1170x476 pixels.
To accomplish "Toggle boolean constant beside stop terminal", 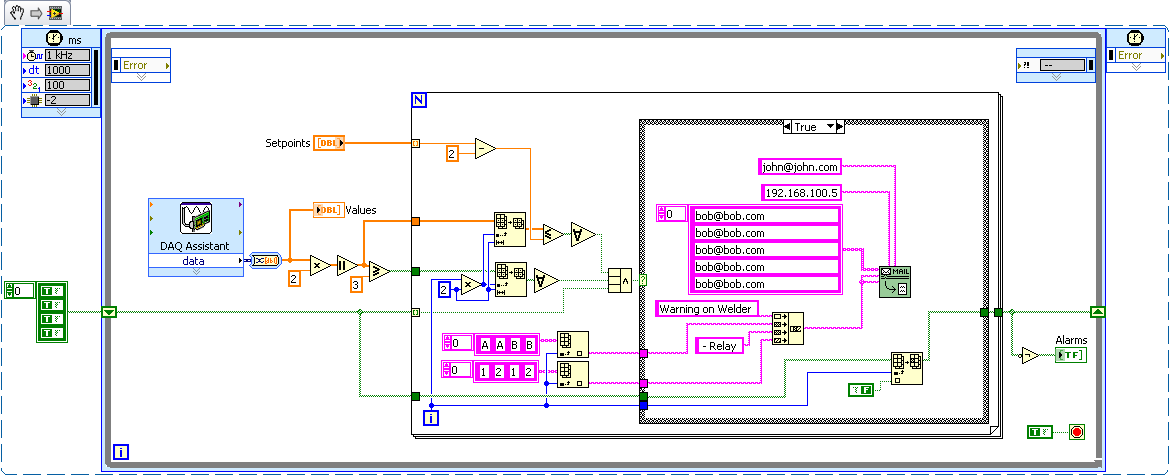I will click(1040, 432).
